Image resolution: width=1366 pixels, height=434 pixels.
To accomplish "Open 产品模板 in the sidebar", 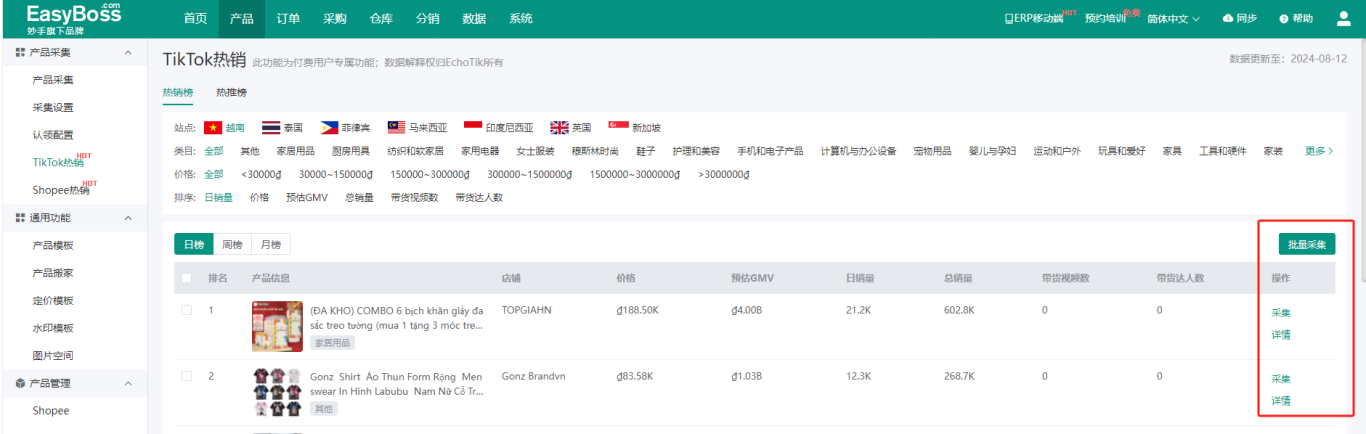I will coord(53,245).
